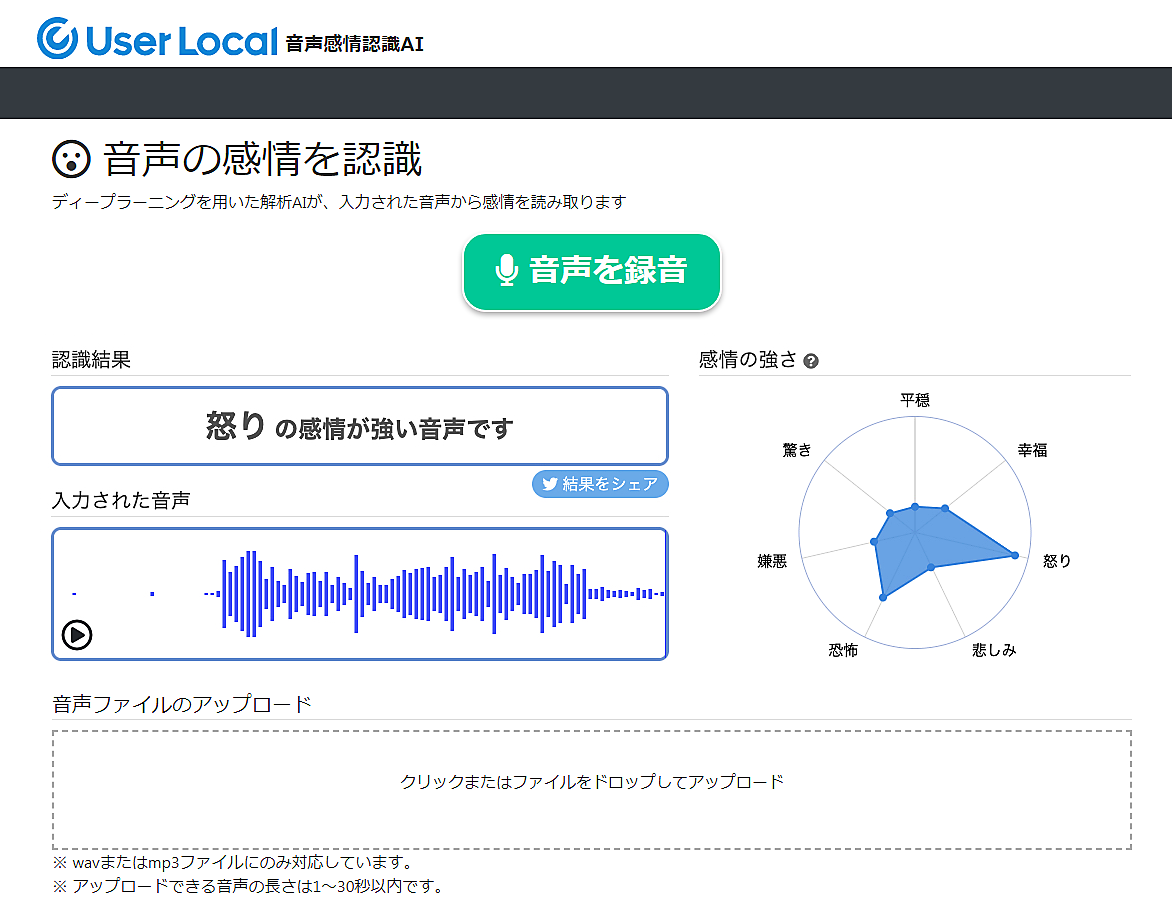Screen dimensions: 1172x910
Task: Play the recorded audio waveform
Action: click(x=77, y=634)
